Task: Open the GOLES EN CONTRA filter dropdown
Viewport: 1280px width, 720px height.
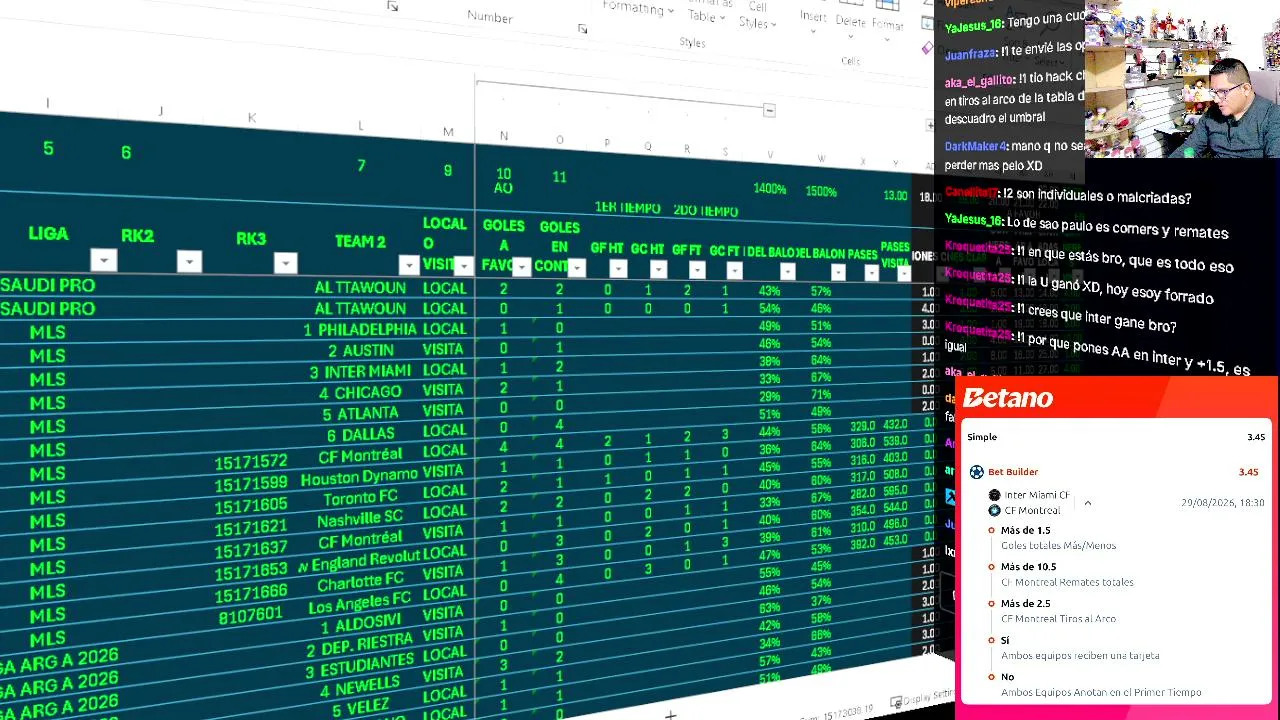Action: click(x=577, y=267)
